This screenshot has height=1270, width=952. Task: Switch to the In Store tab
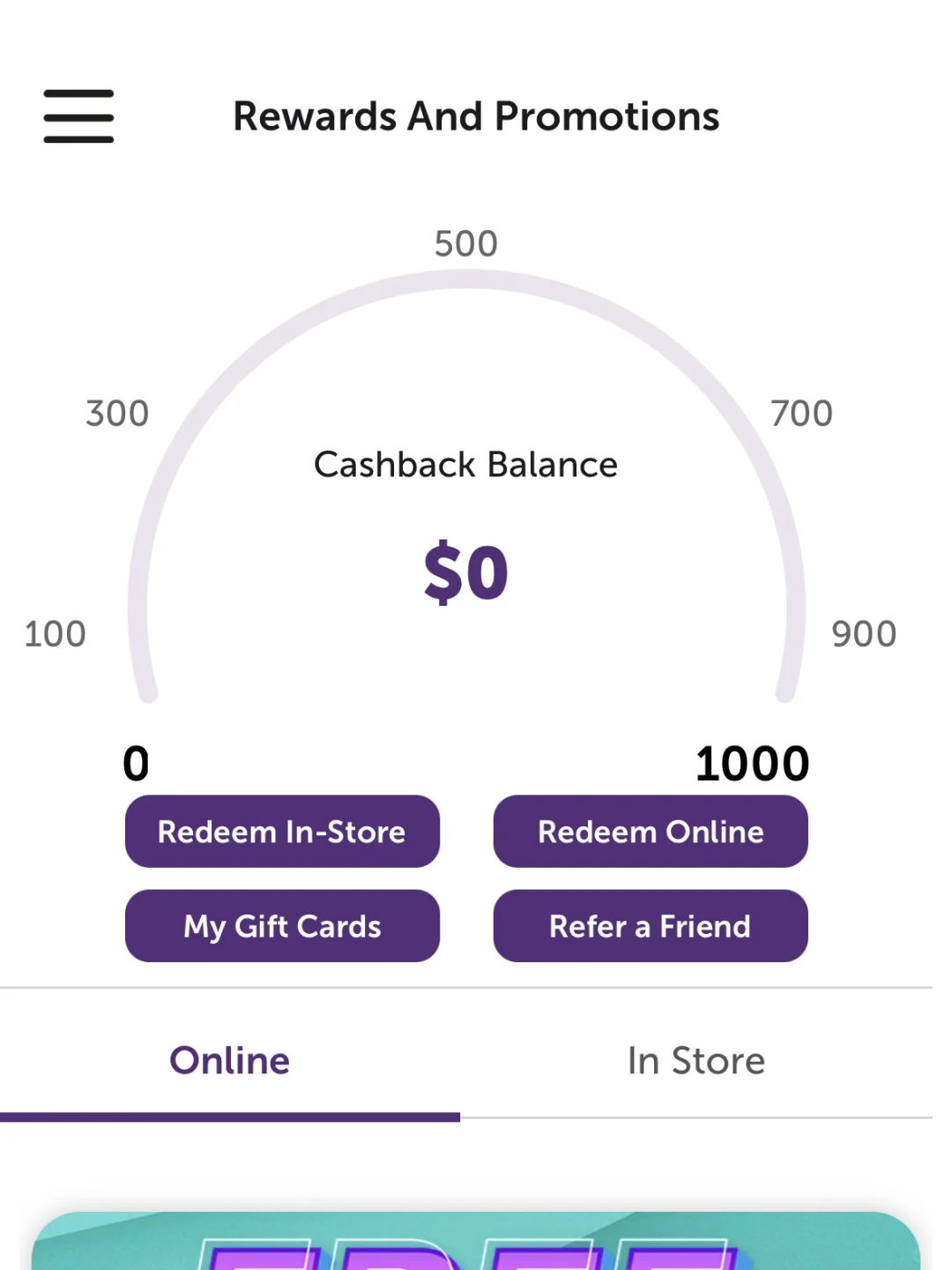tap(696, 1060)
